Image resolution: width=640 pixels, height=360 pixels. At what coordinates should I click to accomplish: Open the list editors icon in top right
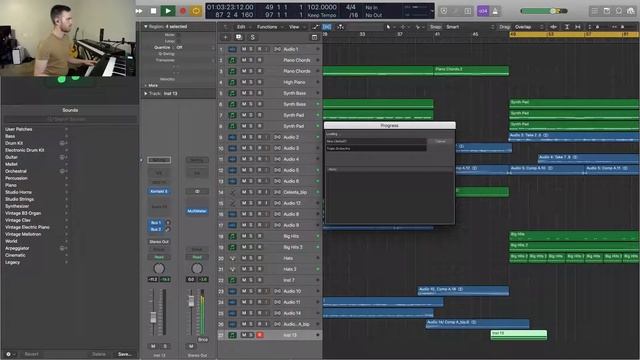coord(595,11)
